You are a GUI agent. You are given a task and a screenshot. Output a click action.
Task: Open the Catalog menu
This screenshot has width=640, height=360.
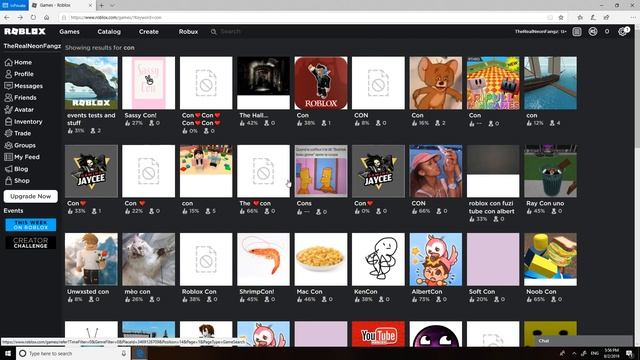pos(109,31)
